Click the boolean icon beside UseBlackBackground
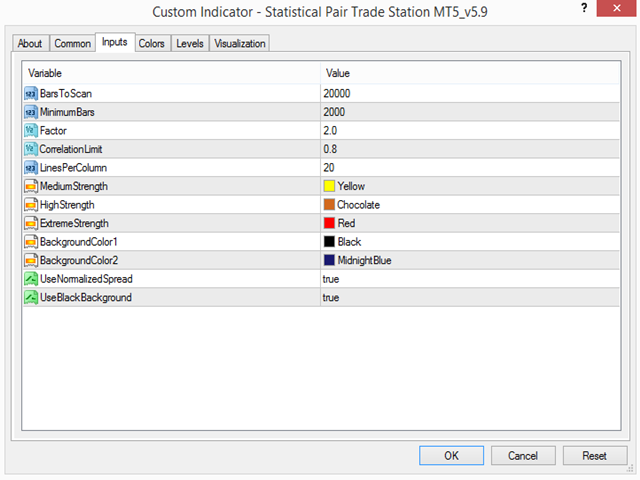Image resolution: width=640 pixels, height=480 pixels. click(x=31, y=298)
